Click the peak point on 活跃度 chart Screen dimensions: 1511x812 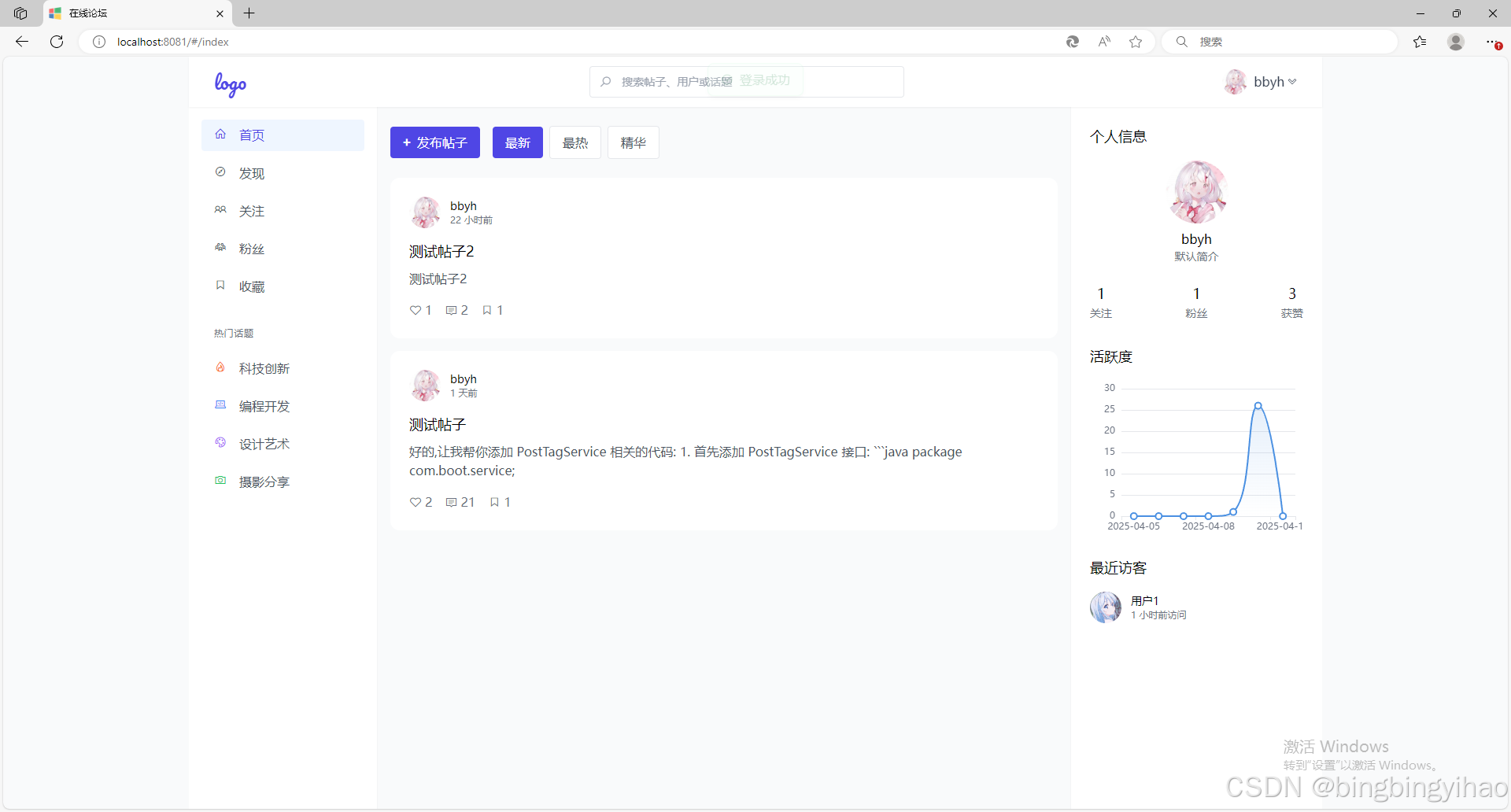pyautogui.click(x=1258, y=406)
